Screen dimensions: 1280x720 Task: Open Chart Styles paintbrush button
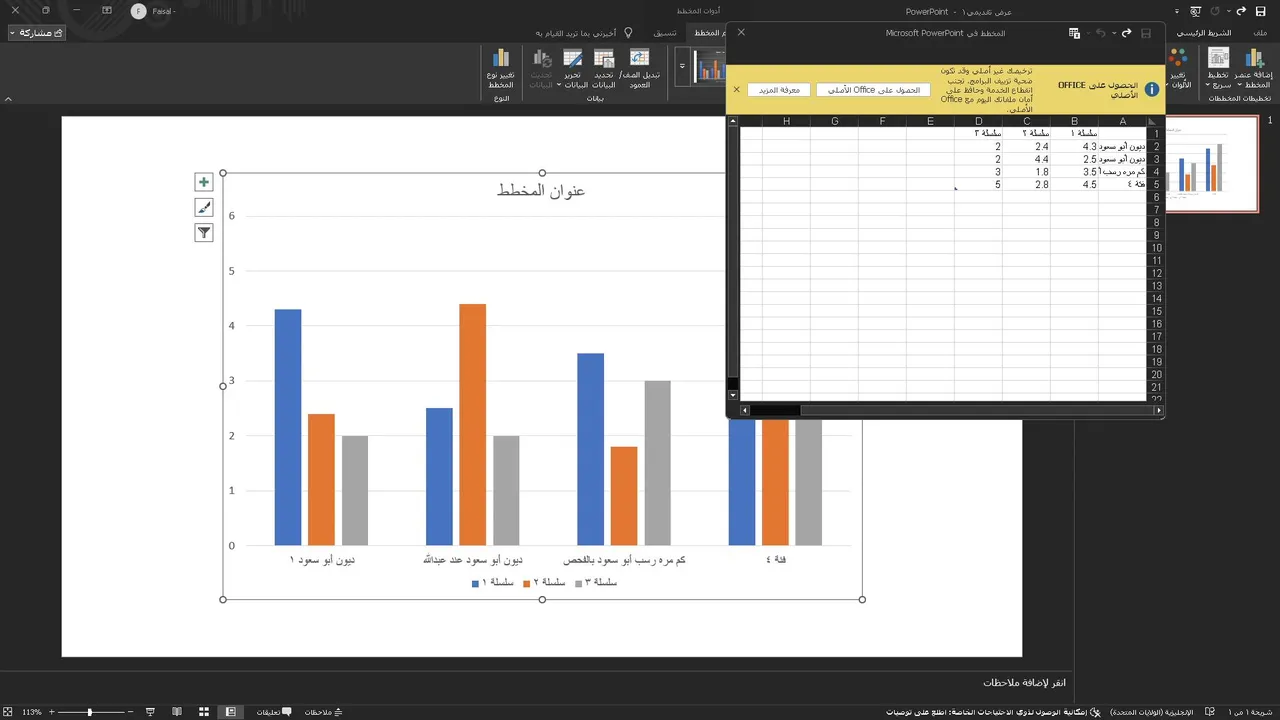[x=204, y=208]
